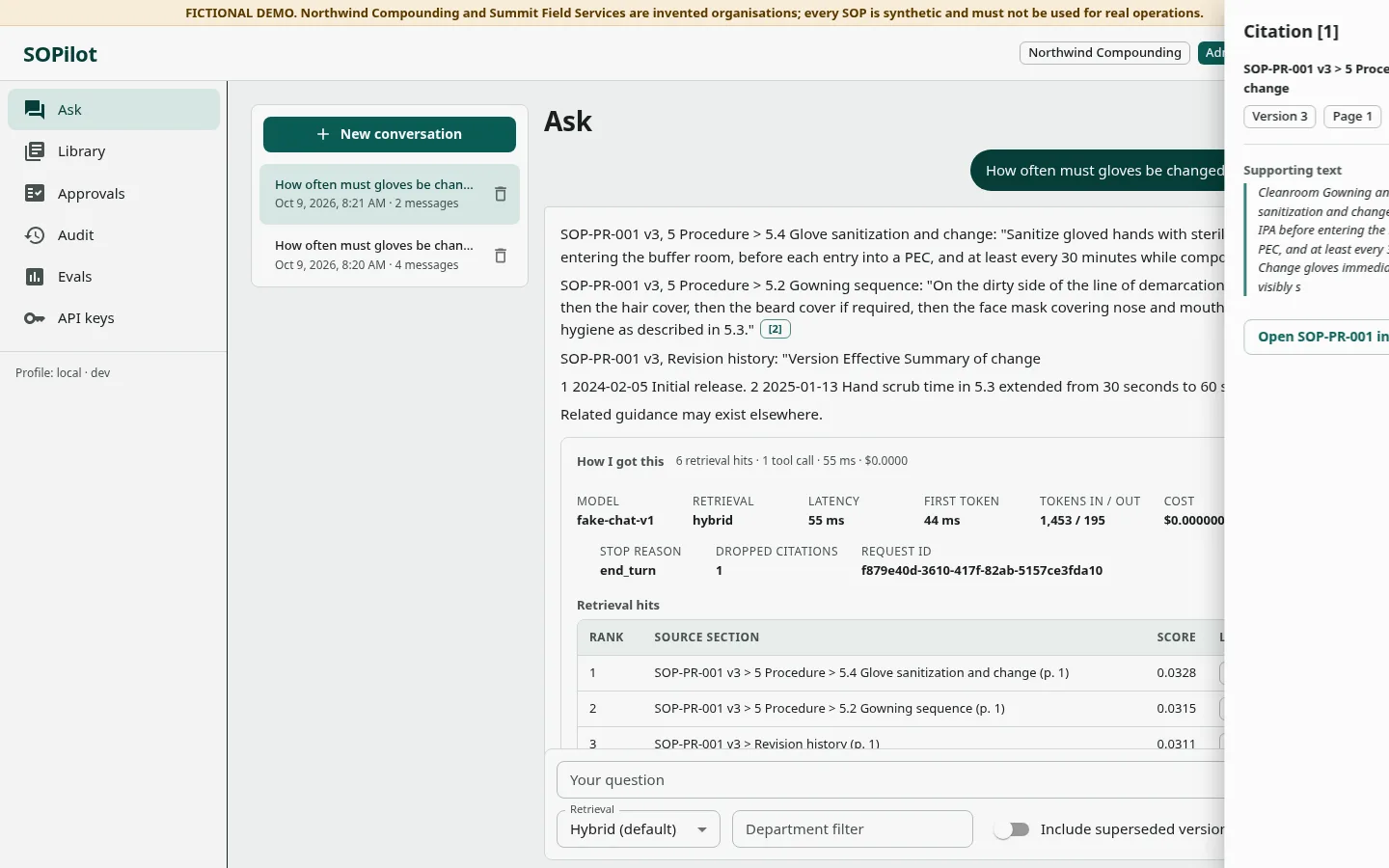1389x868 pixels.
Task: Select the conversation dated Oct 9, 8:21 AM
Action: click(x=390, y=194)
